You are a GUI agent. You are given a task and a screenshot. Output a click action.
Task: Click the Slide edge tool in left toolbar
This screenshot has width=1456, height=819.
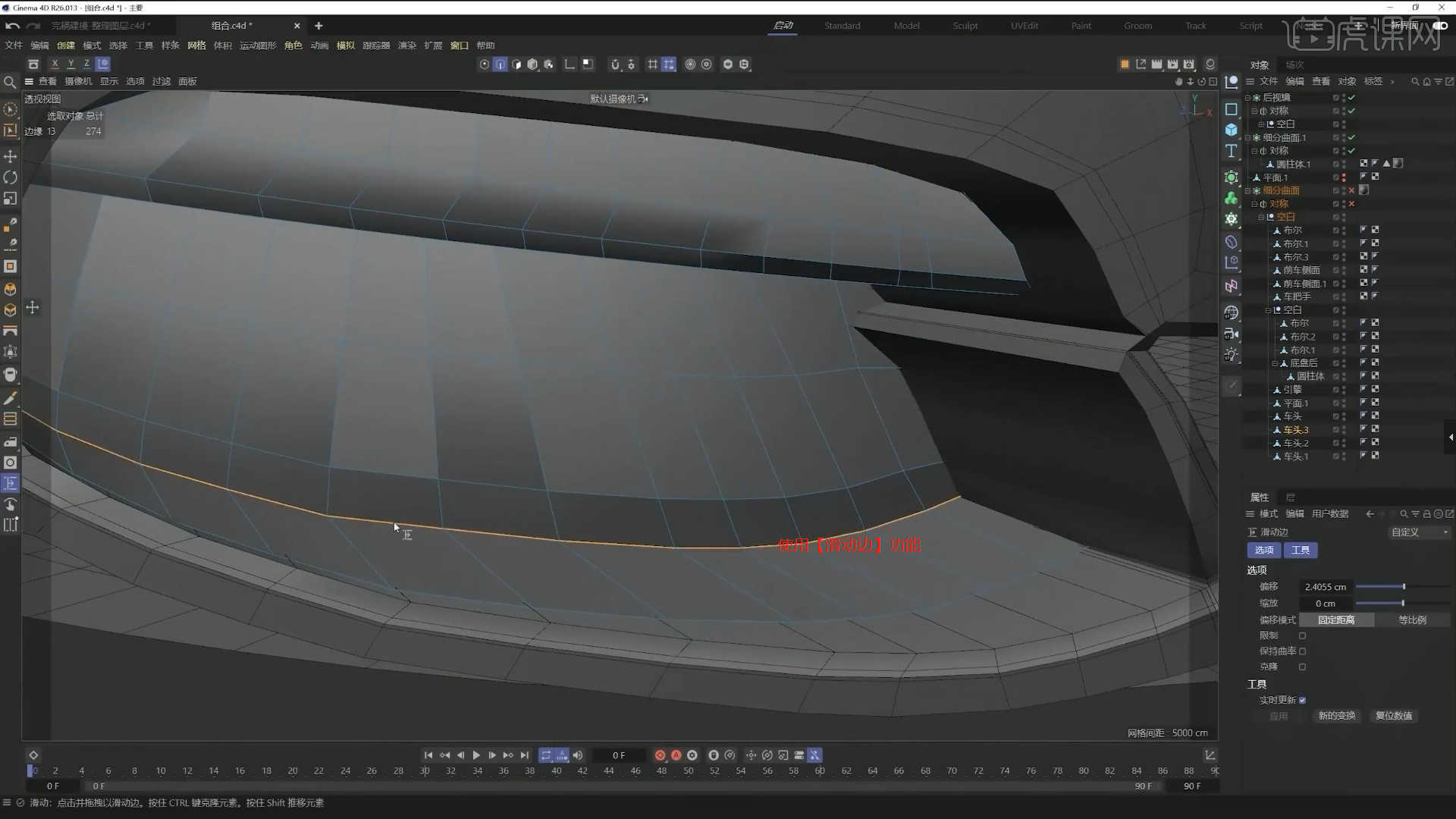(x=11, y=483)
